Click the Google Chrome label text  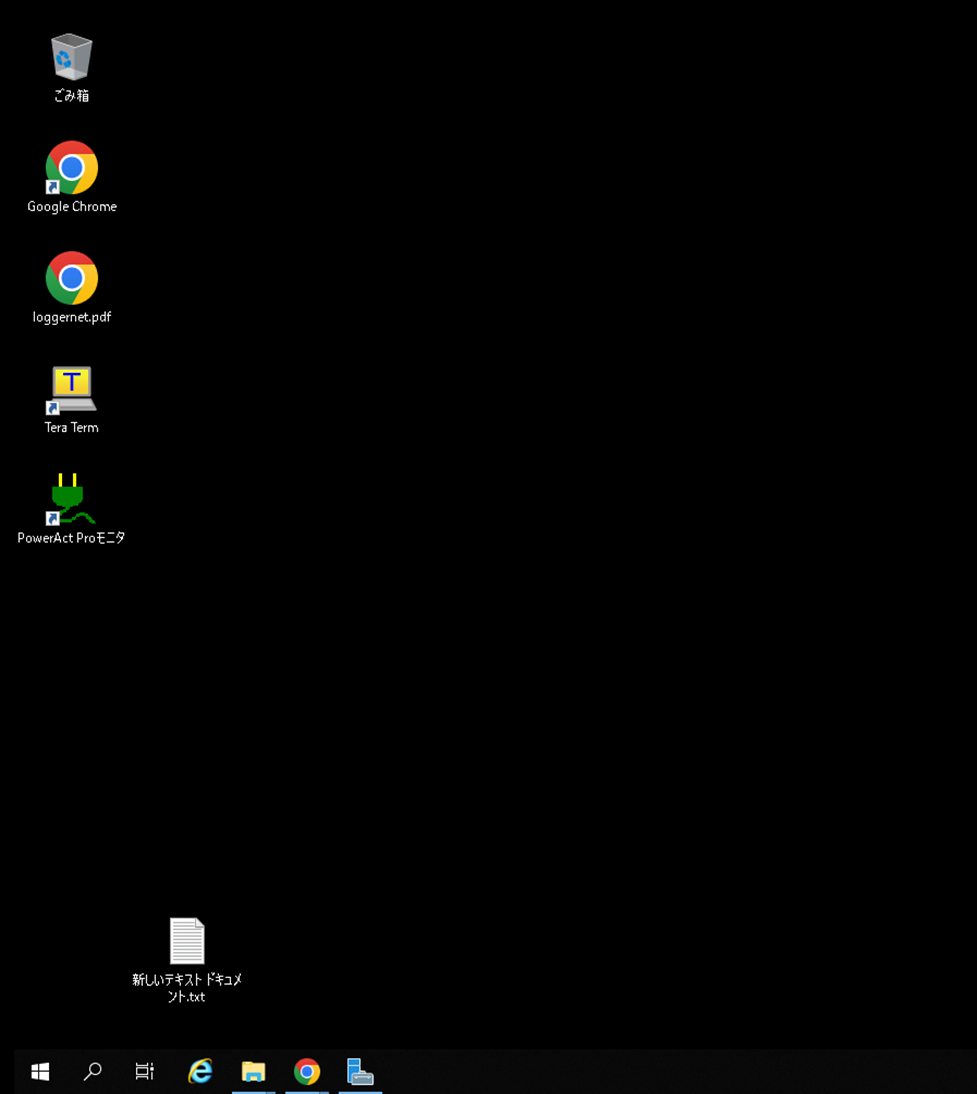(72, 207)
